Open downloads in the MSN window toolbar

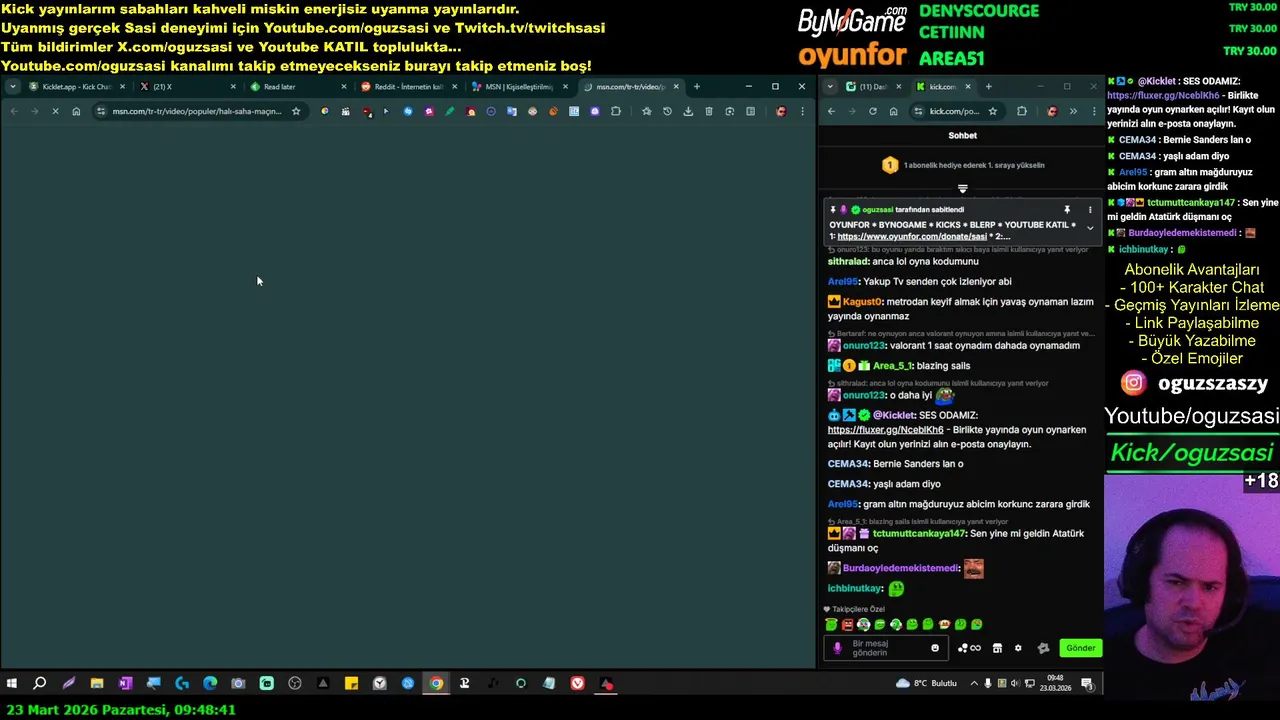pyautogui.click(x=688, y=111)
